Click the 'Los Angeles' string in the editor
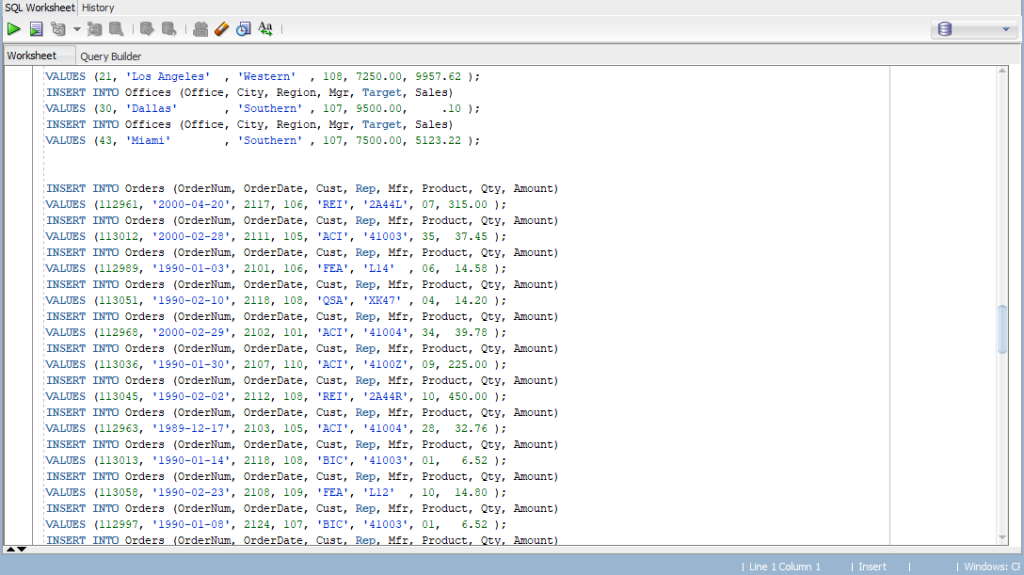Screen dimensions: 1024x575 click(x=168, y=76)
